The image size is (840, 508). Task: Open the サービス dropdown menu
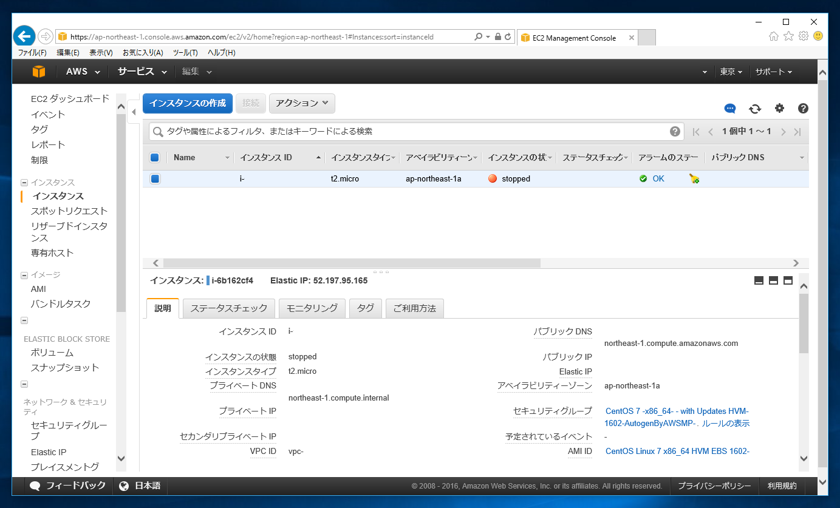point(142,71)
